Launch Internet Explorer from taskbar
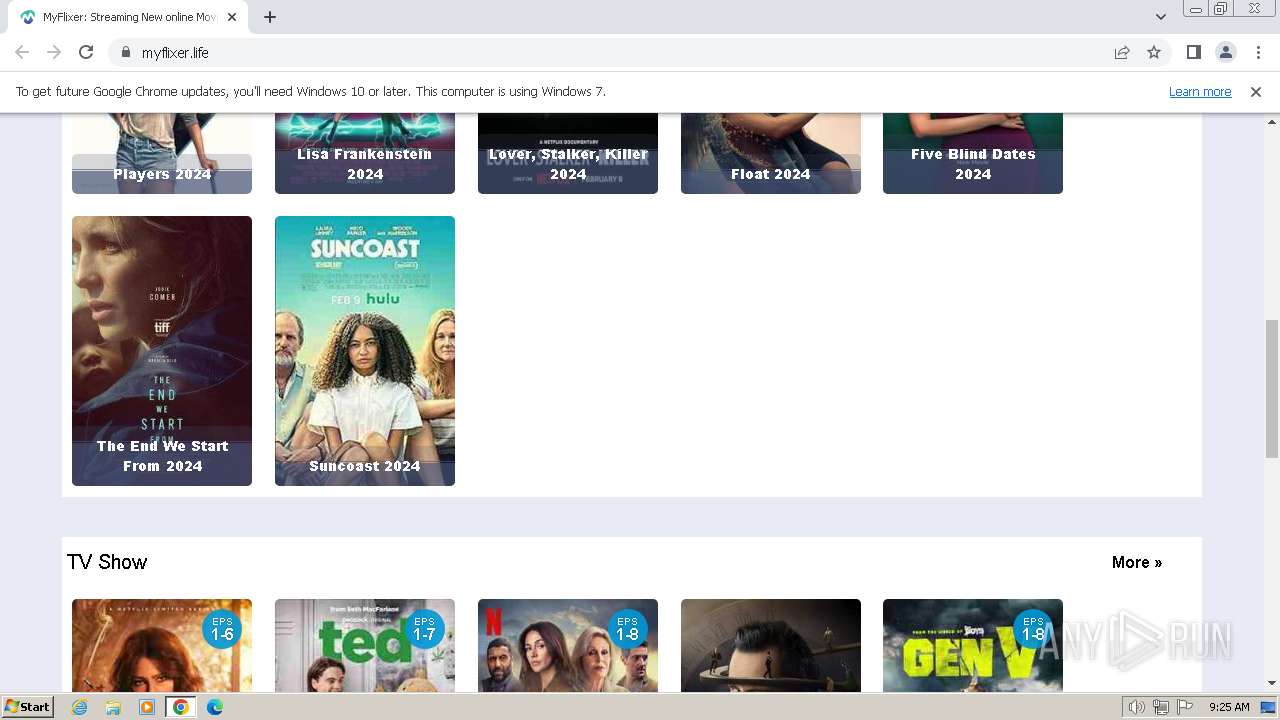Image resolution: width=1280 pixels, height=720 pixels. [x=79, y=707]
